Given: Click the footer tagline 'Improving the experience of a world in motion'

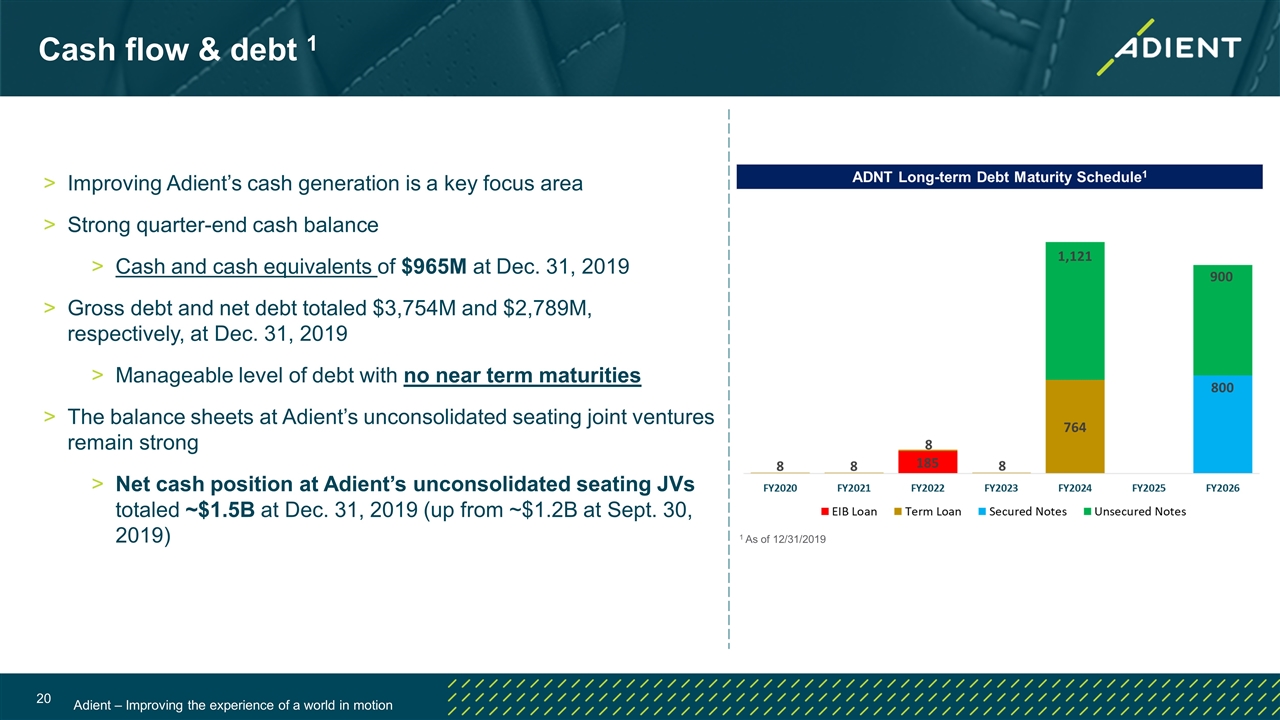Looking at the screenshot, I should pyautogui.click(x=261, y=706).
